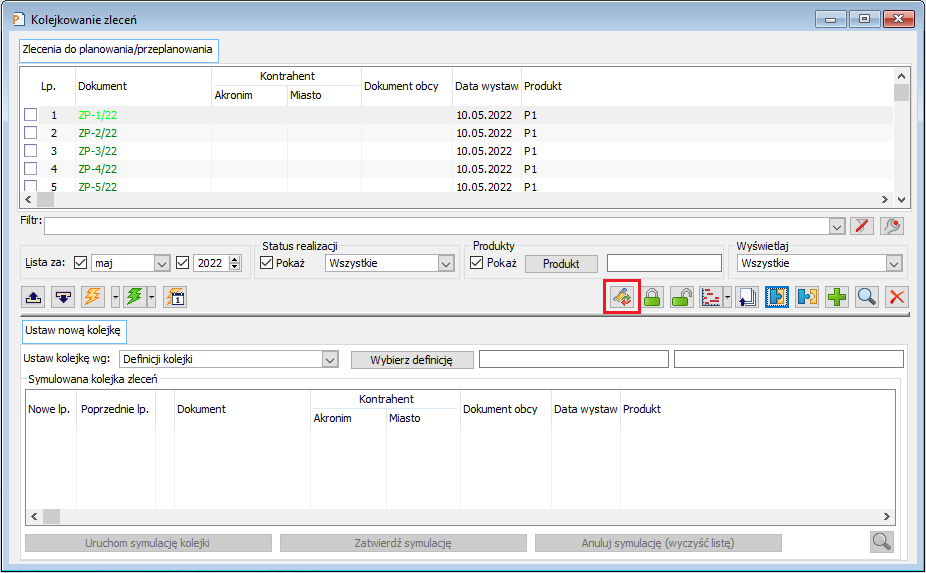The width and height of the screenshot is (926, 573).
Task: Click Uruchom symulację kolejki button
Action: pyautogui.click(x=148, y=543)
